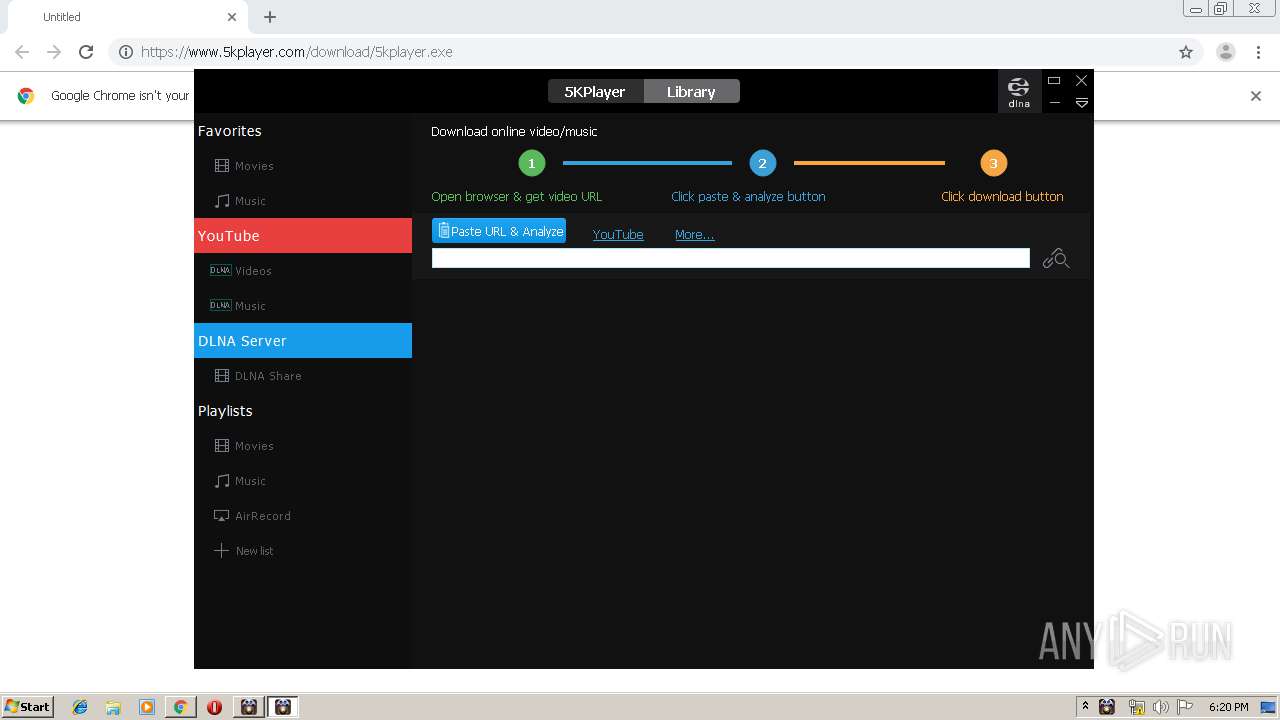
Task: Reload the Chrome page
Action: click(x=86, y=52)
